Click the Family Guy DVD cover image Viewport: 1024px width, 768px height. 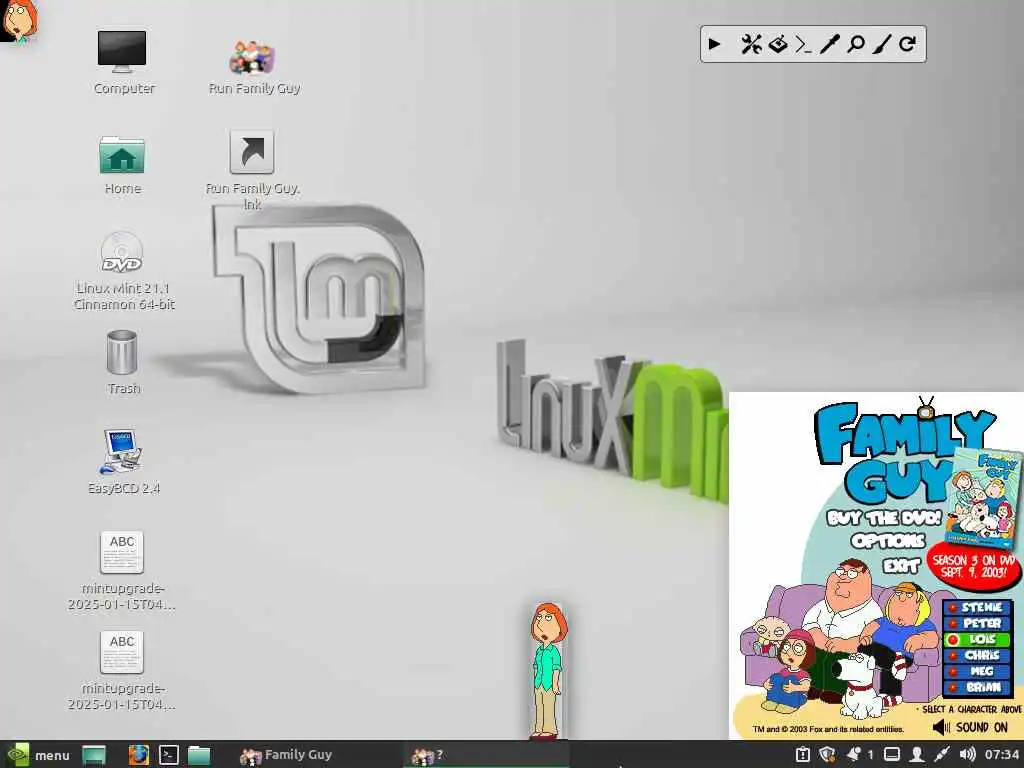point(986,498)
